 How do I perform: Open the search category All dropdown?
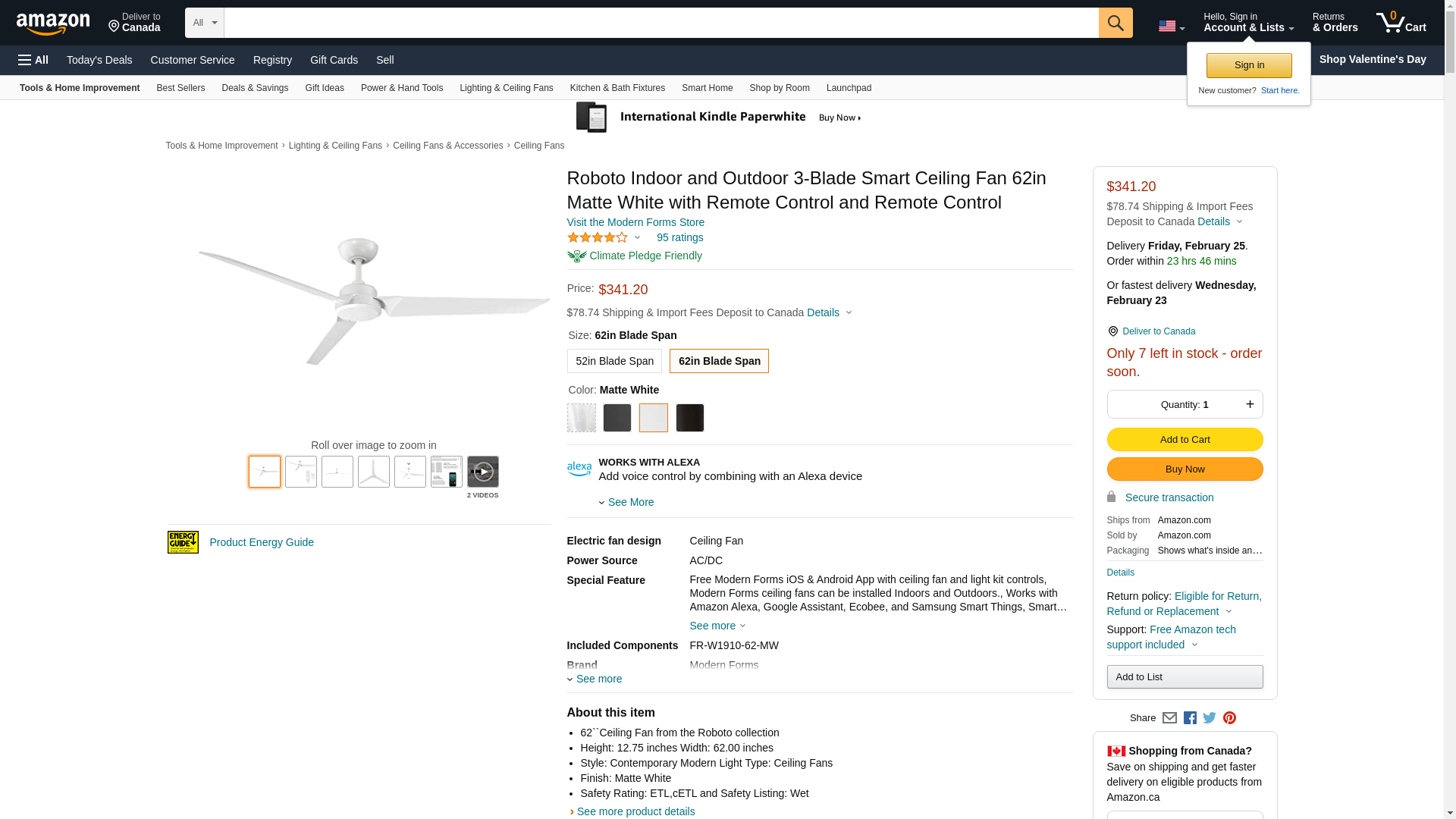204,23
